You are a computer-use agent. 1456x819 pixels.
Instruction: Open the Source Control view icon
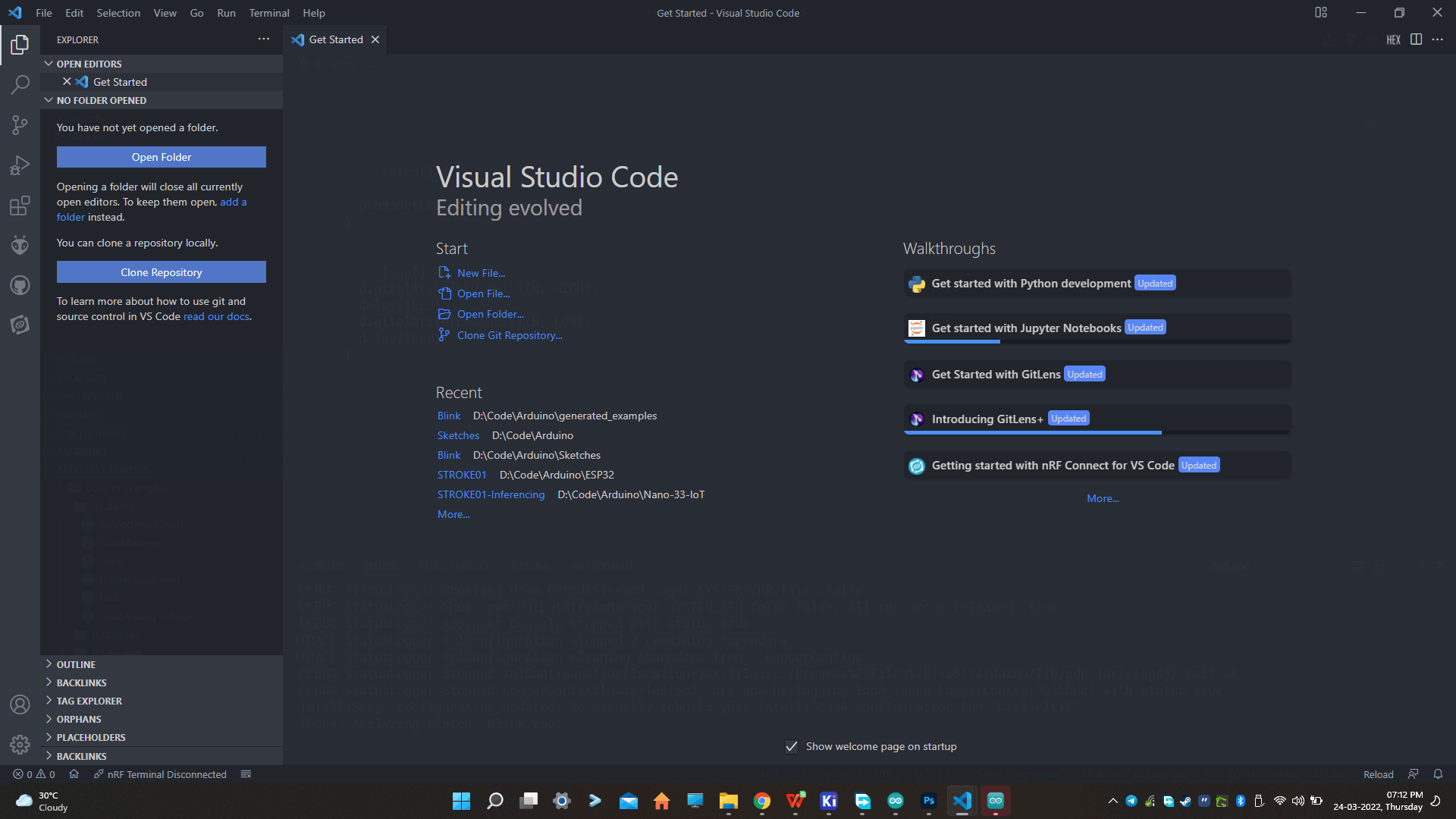point(20,125)
